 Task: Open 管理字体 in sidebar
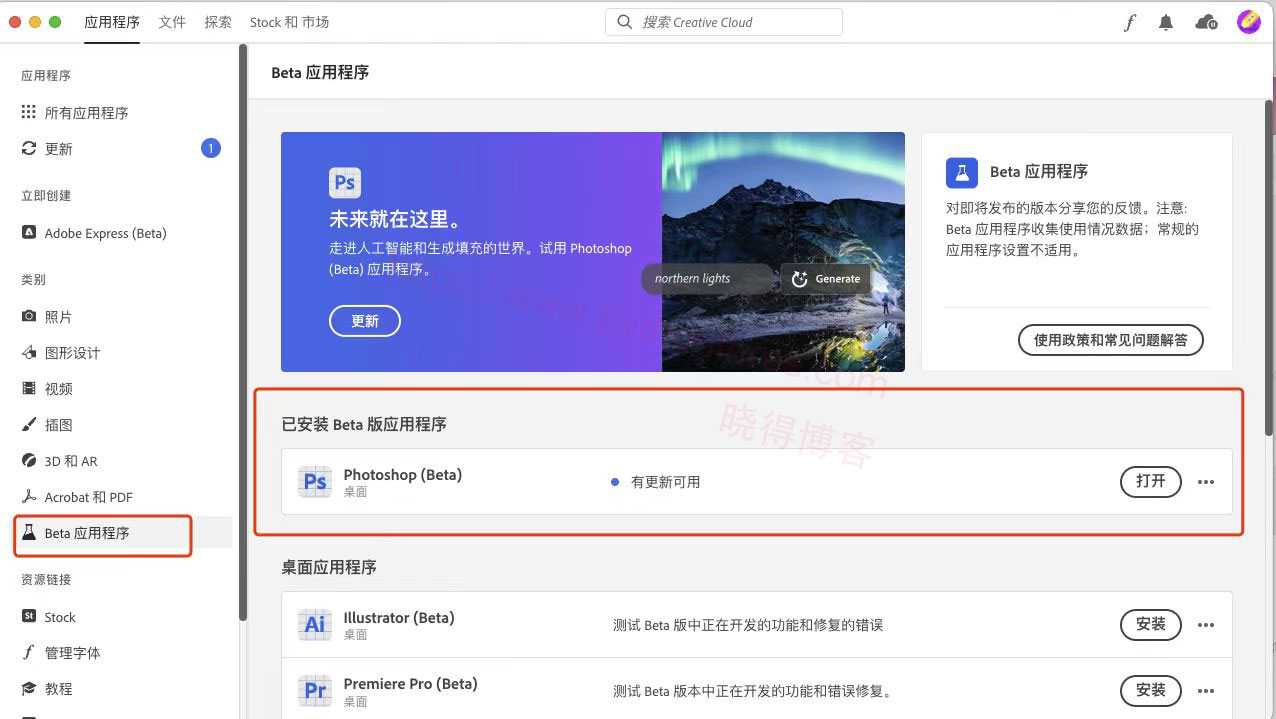[72, 653]
